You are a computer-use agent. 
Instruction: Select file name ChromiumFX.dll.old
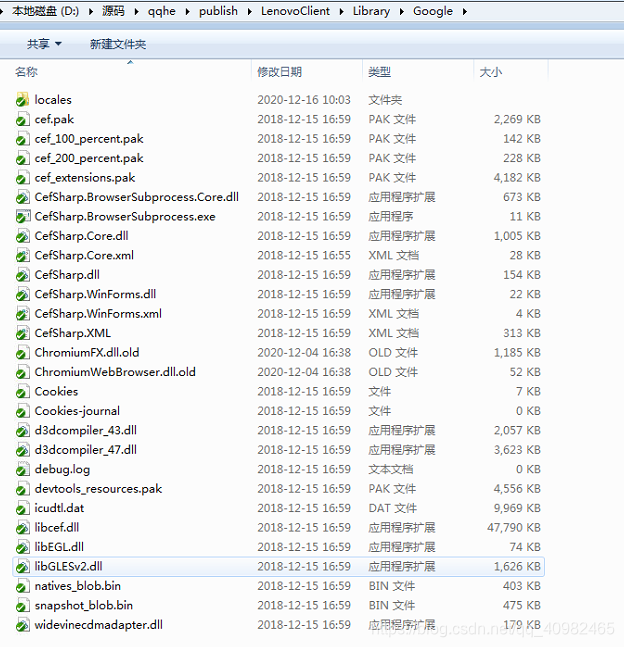[x=87, y=352]
